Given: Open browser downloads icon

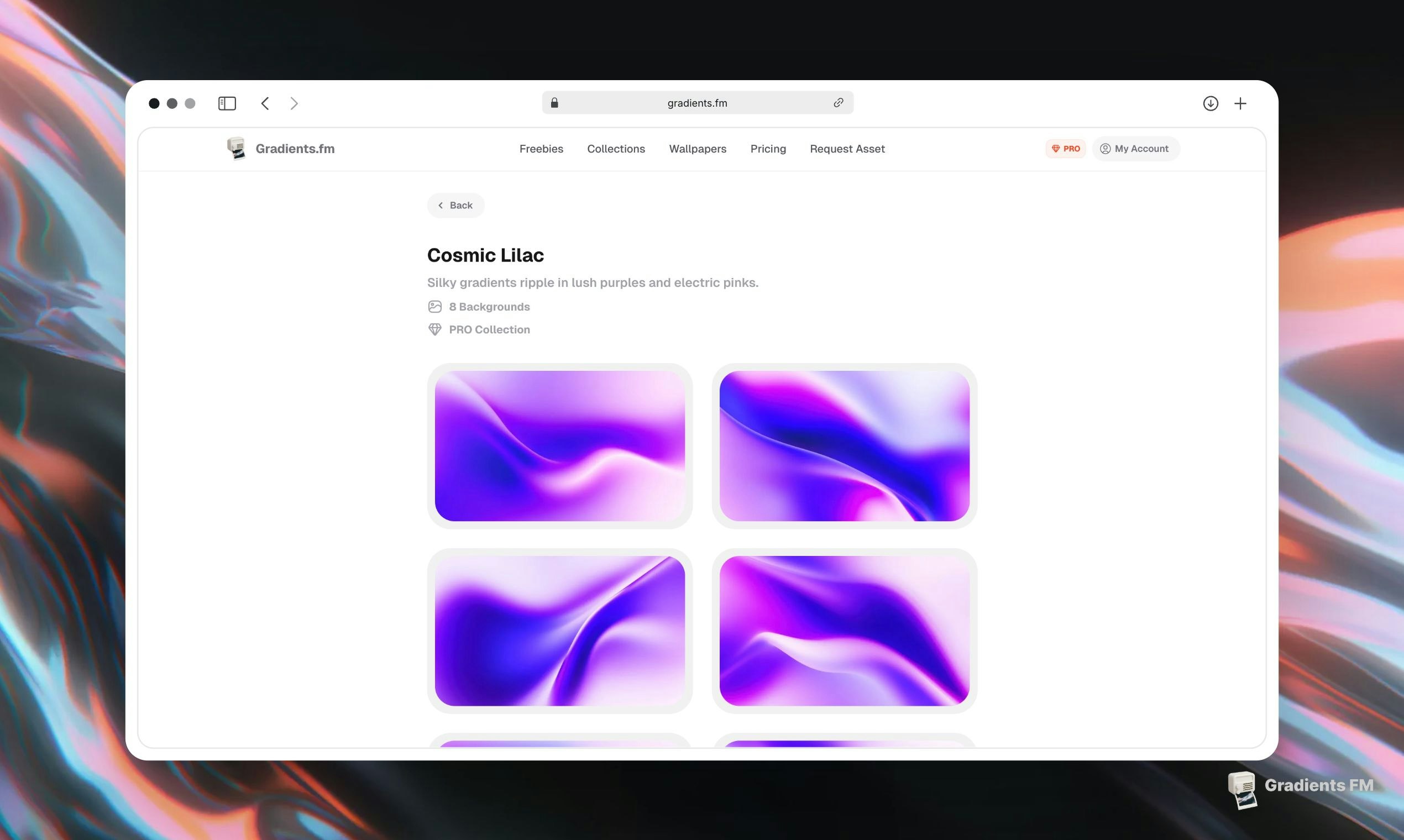Looking at the screenshot, I should (1211, 103).
